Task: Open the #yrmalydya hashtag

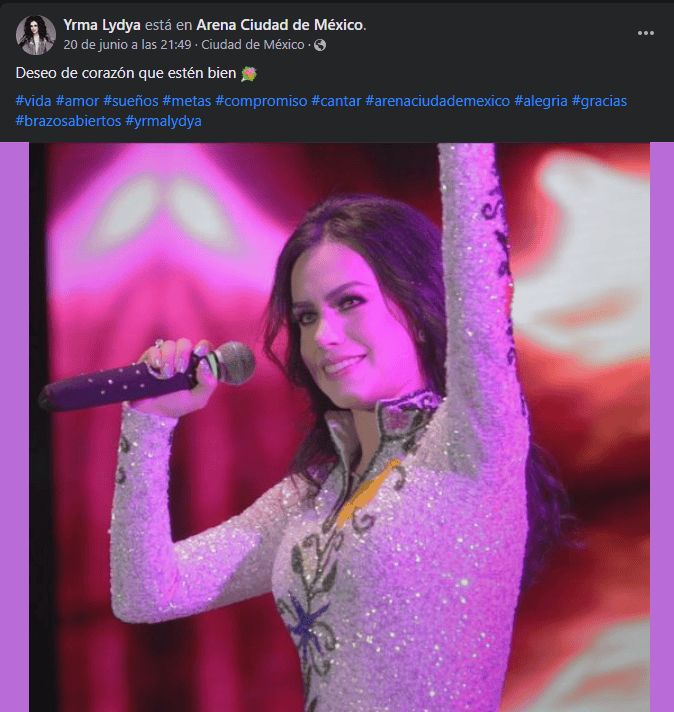Action: click(163, 121)
